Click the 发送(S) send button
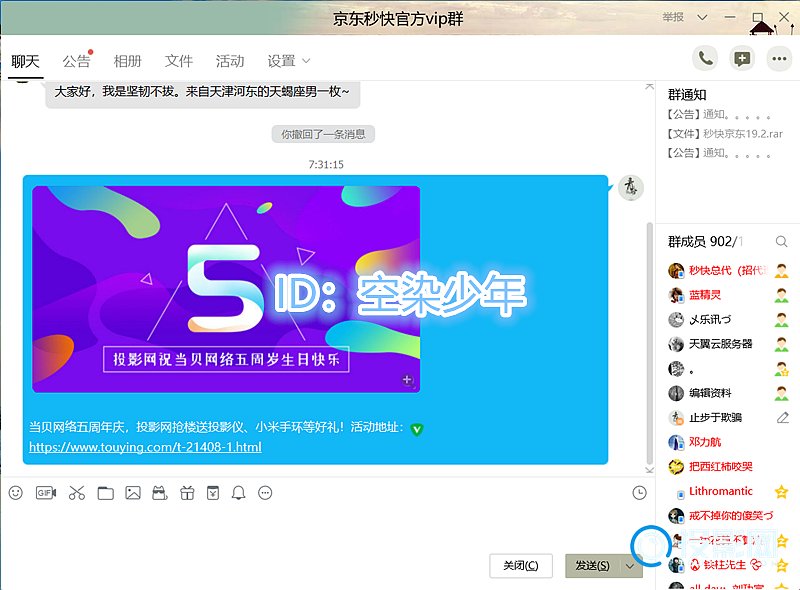The height and width of the screenshot is (590, 800). pyautogui.click(x=593, y=566)
